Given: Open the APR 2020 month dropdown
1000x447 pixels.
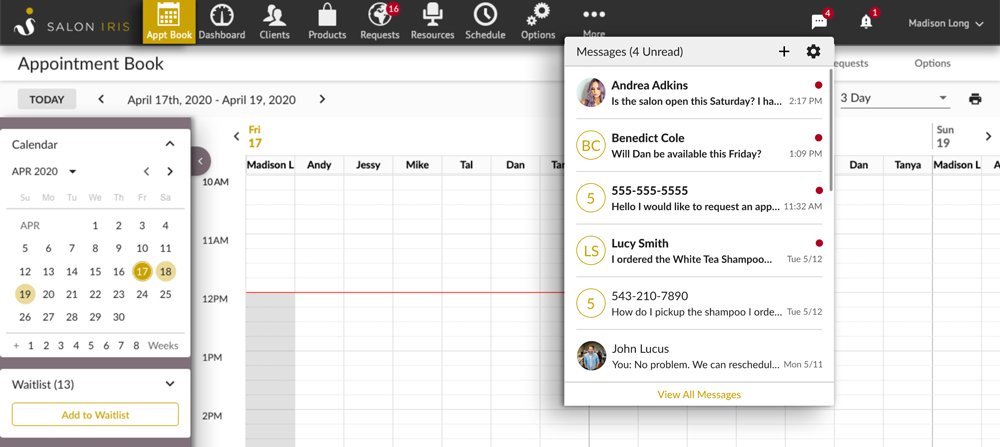Looking at the screenshot, I should 45,171.
